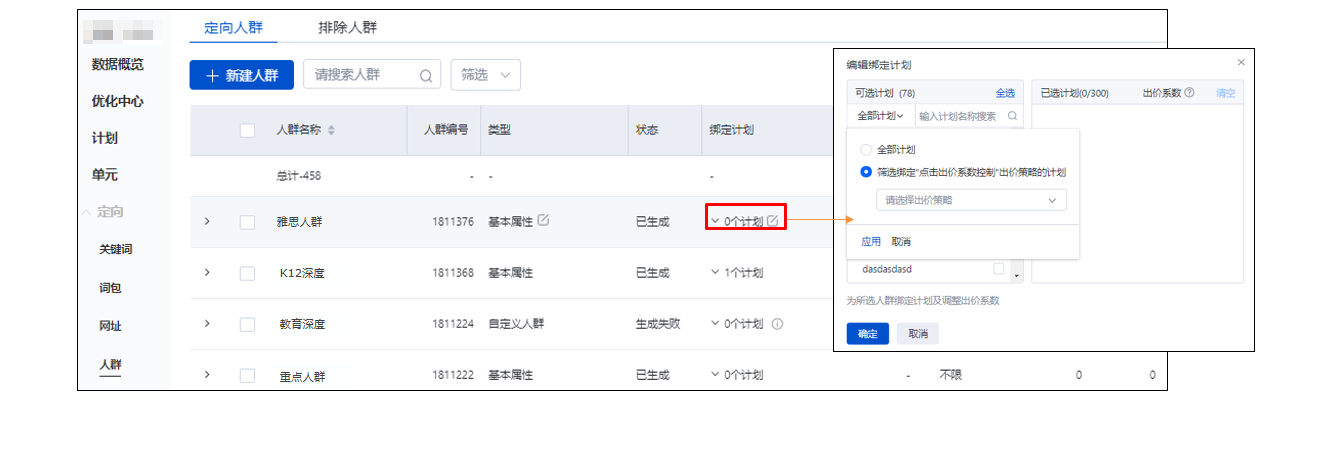Click search icon in 输入计划名称搜索 field
This screenshot has height=468, width=1340.
click(x=1012, y=116)
